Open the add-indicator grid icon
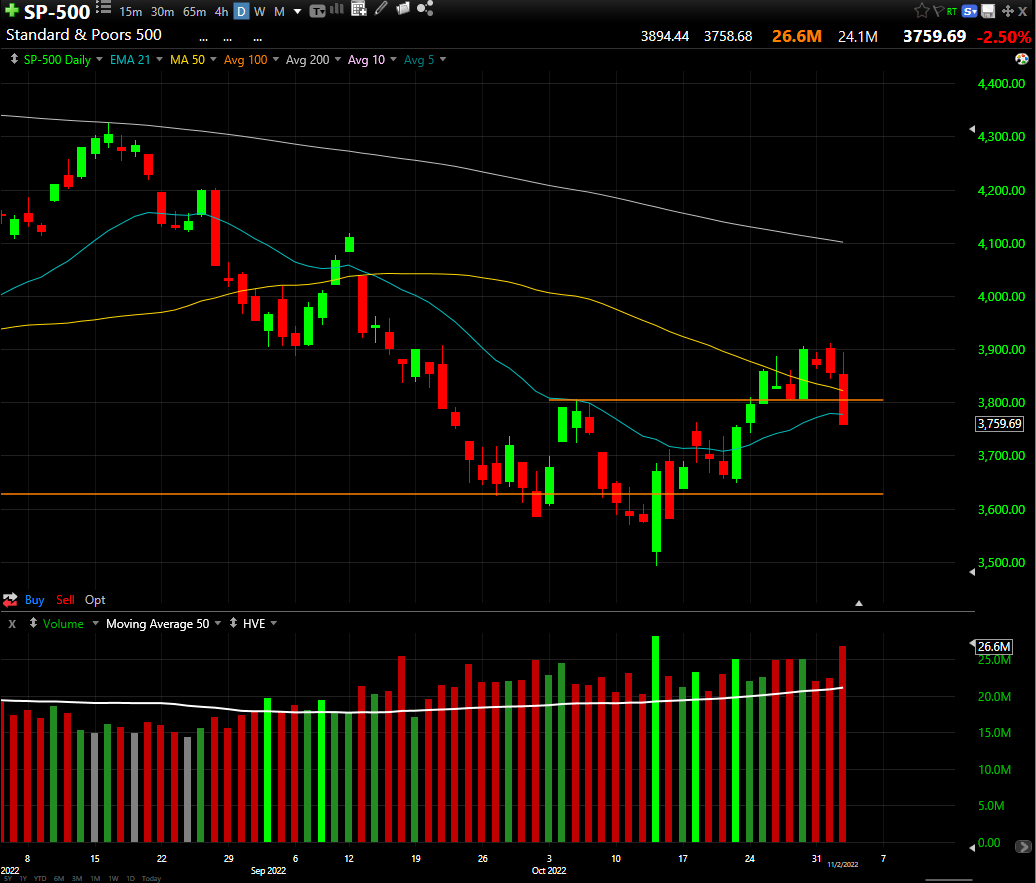 click(x=359, y=9)
